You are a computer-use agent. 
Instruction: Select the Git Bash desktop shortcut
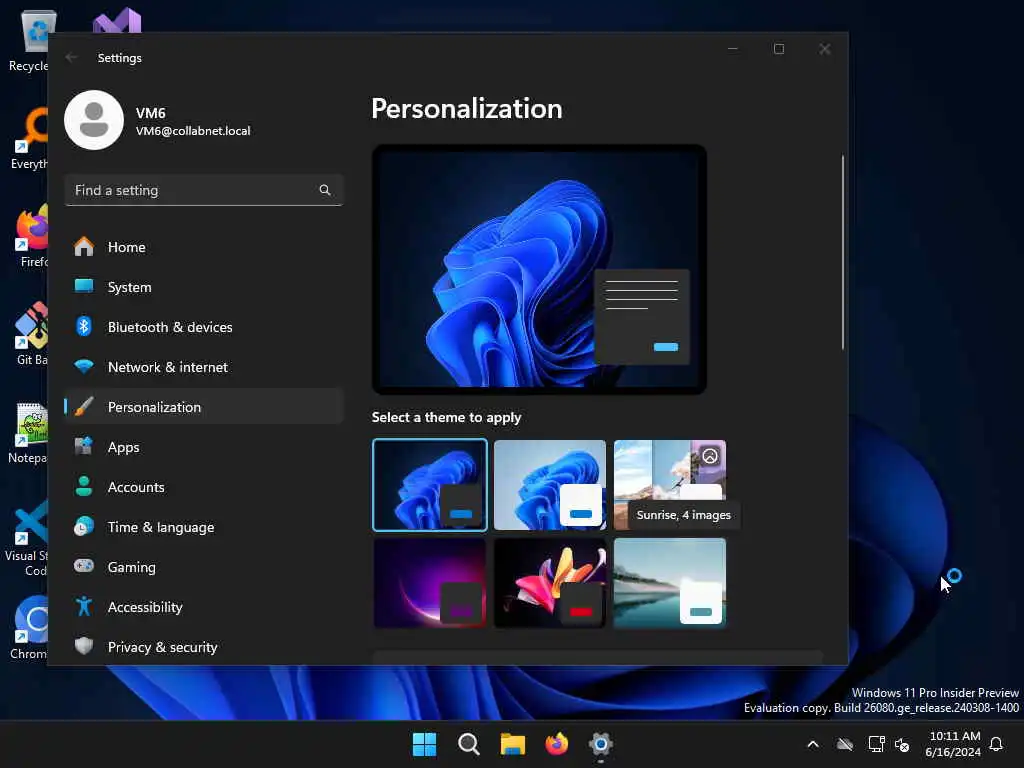tap(29, 334)
